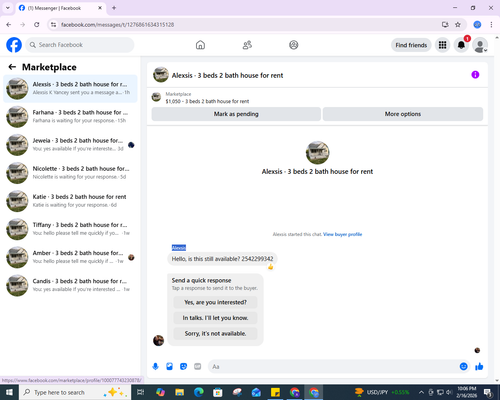The height and width of the screenshot is (400, 500).
Task: Open the tab search dropdown arrow
Action: [8, 8]
